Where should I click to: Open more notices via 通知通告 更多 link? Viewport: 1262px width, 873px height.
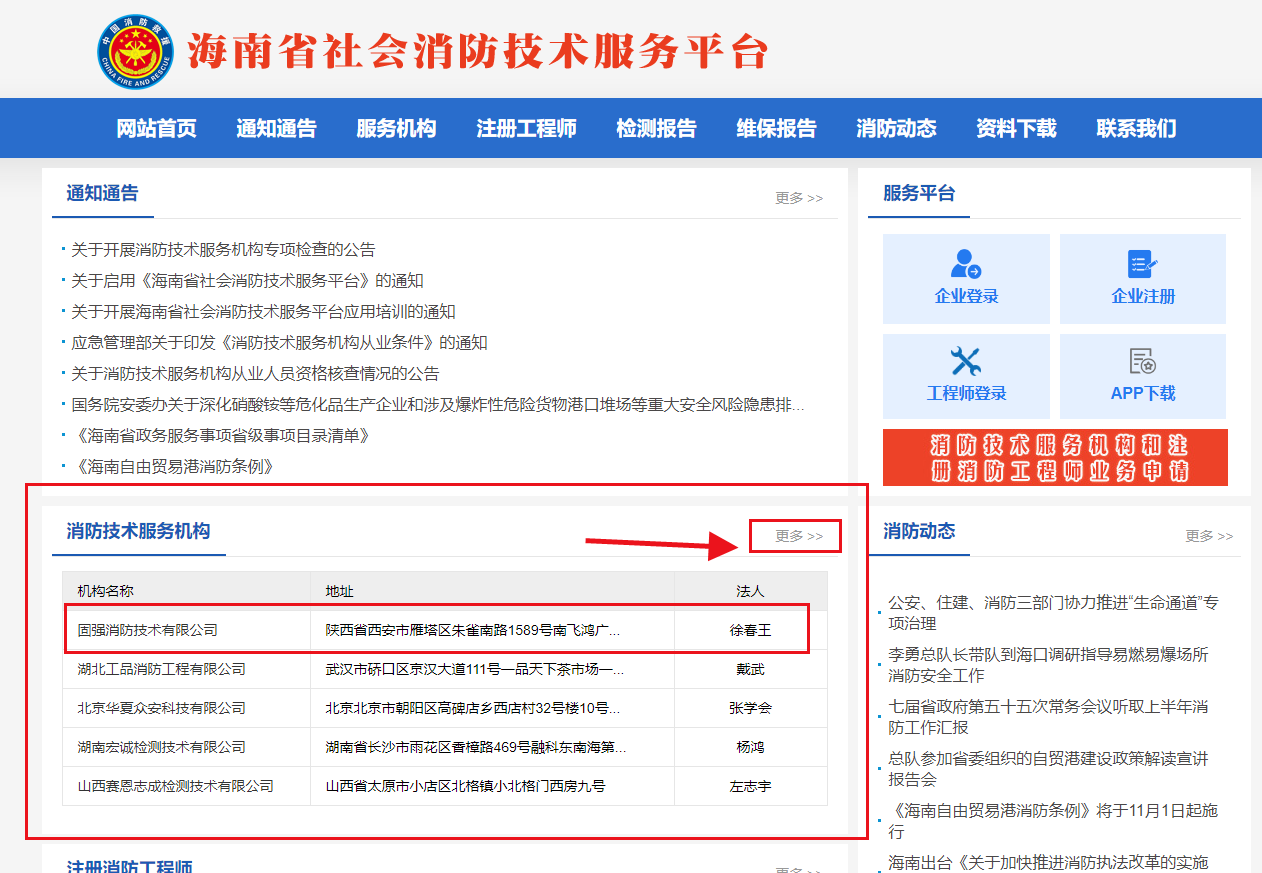tap(798, 198)
